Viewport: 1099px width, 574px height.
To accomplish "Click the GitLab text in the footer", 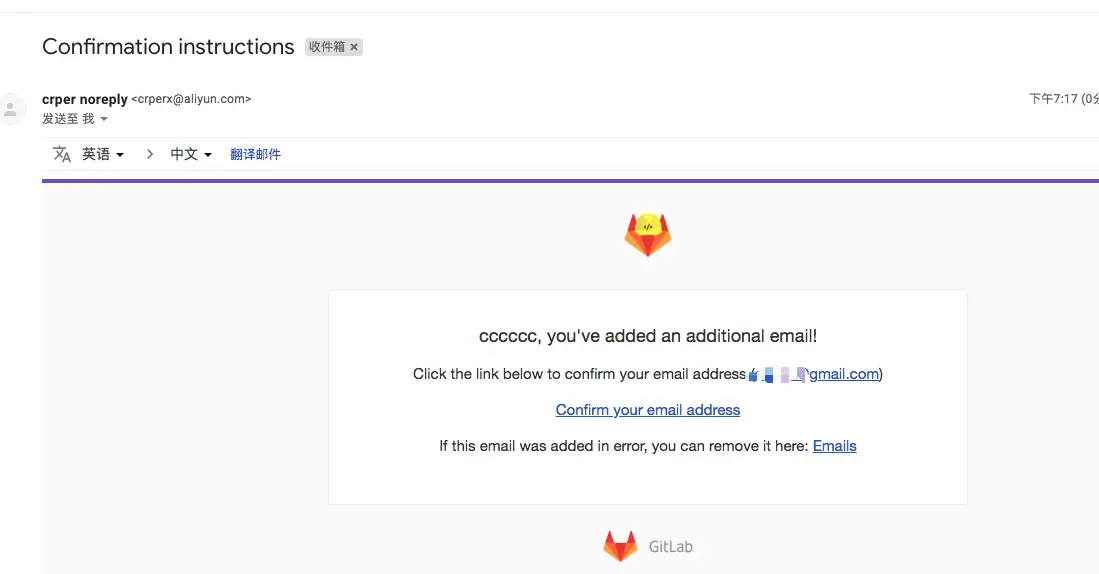I will click(x=670, y=547).
